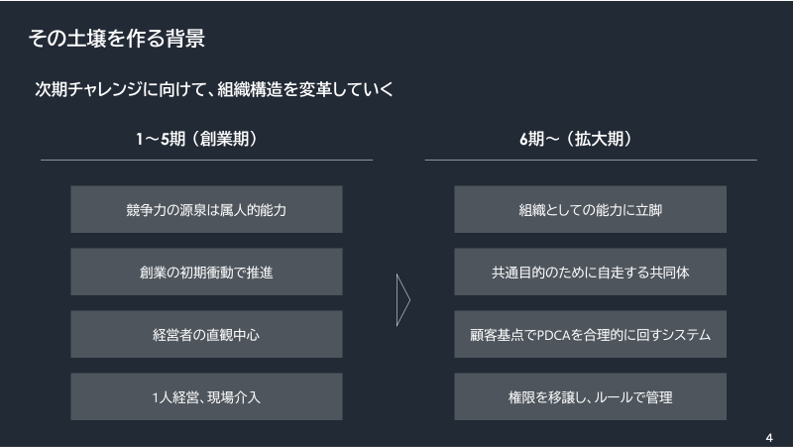Screen dimensions: 793x447
Task: Click the box 共通目的のために自走する共同体
Action: tap(590, 272)
